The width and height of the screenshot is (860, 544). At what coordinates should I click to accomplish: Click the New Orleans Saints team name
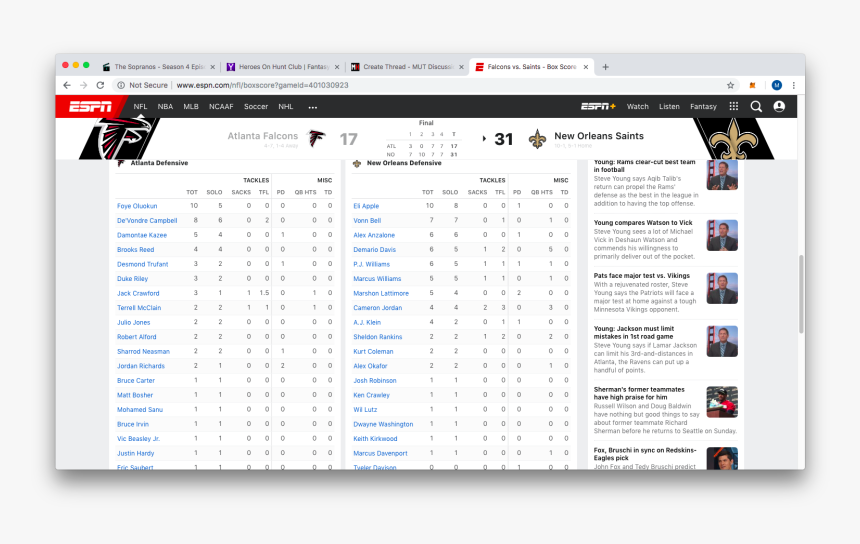599,136
